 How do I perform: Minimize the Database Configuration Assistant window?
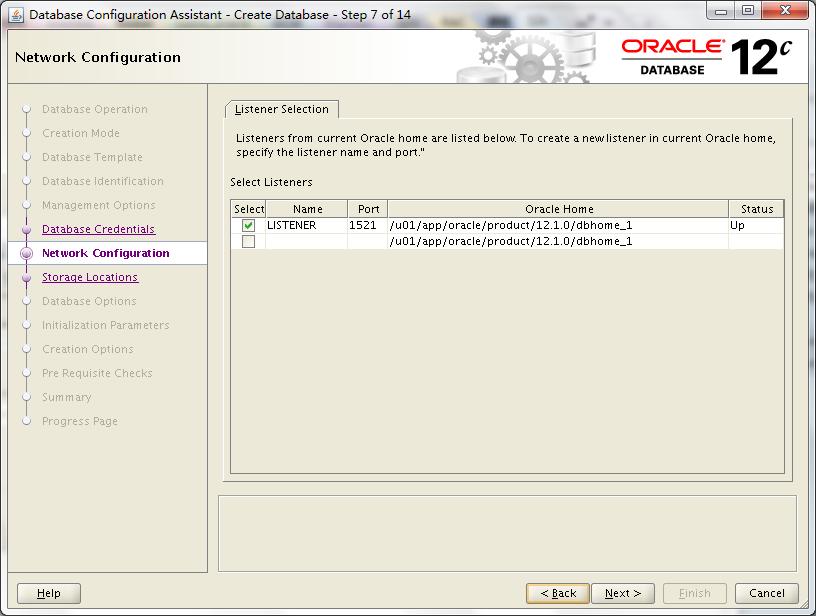pyautogui.click(x=721, y=11)
